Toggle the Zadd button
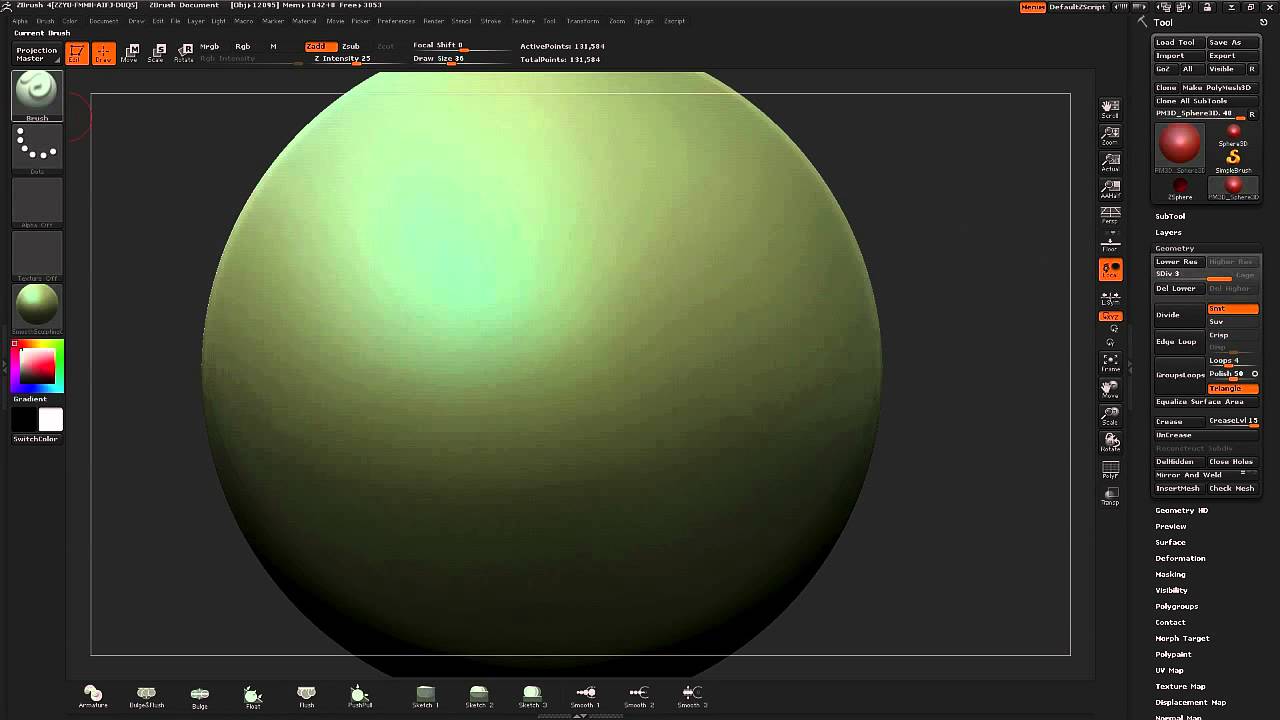This screenshot has width=1280, height=720. (320, 46)
